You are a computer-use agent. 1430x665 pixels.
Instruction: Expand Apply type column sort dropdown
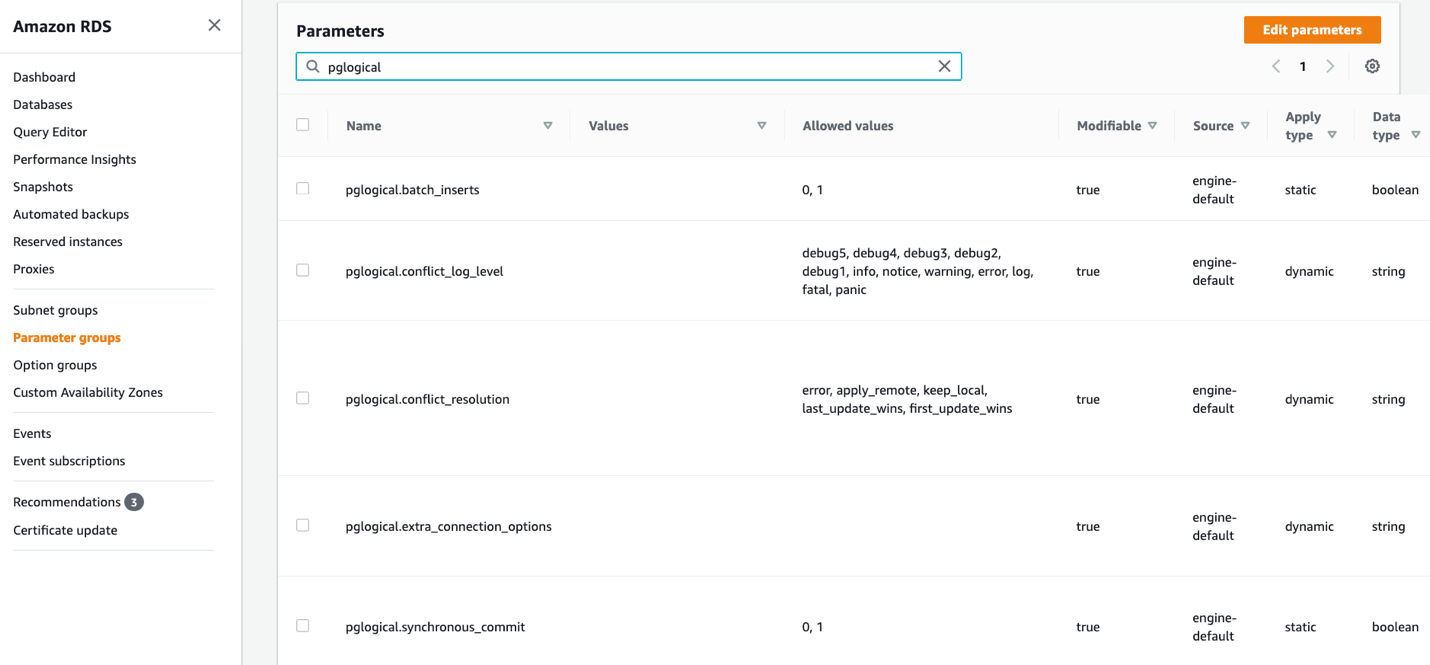pos(1332,135)
